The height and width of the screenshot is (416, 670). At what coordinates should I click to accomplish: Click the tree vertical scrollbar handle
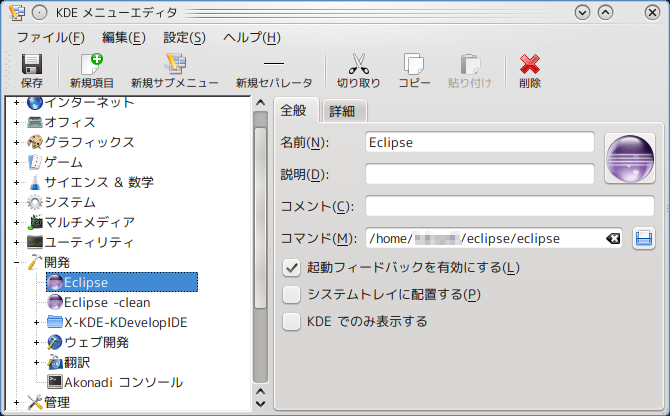pos(260,217)
